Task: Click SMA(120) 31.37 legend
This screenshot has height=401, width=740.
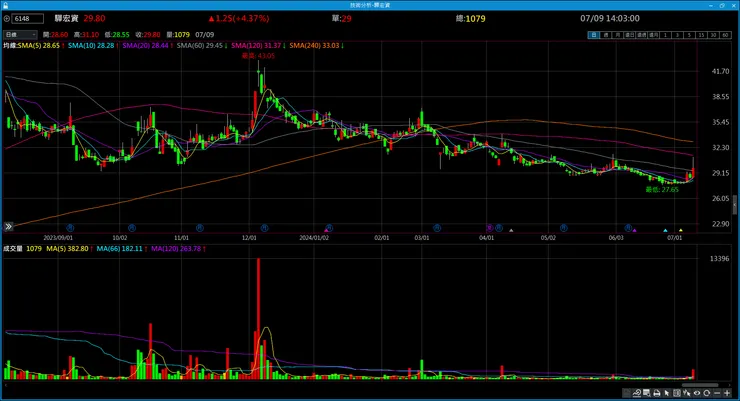Action: tap(259, 46)
